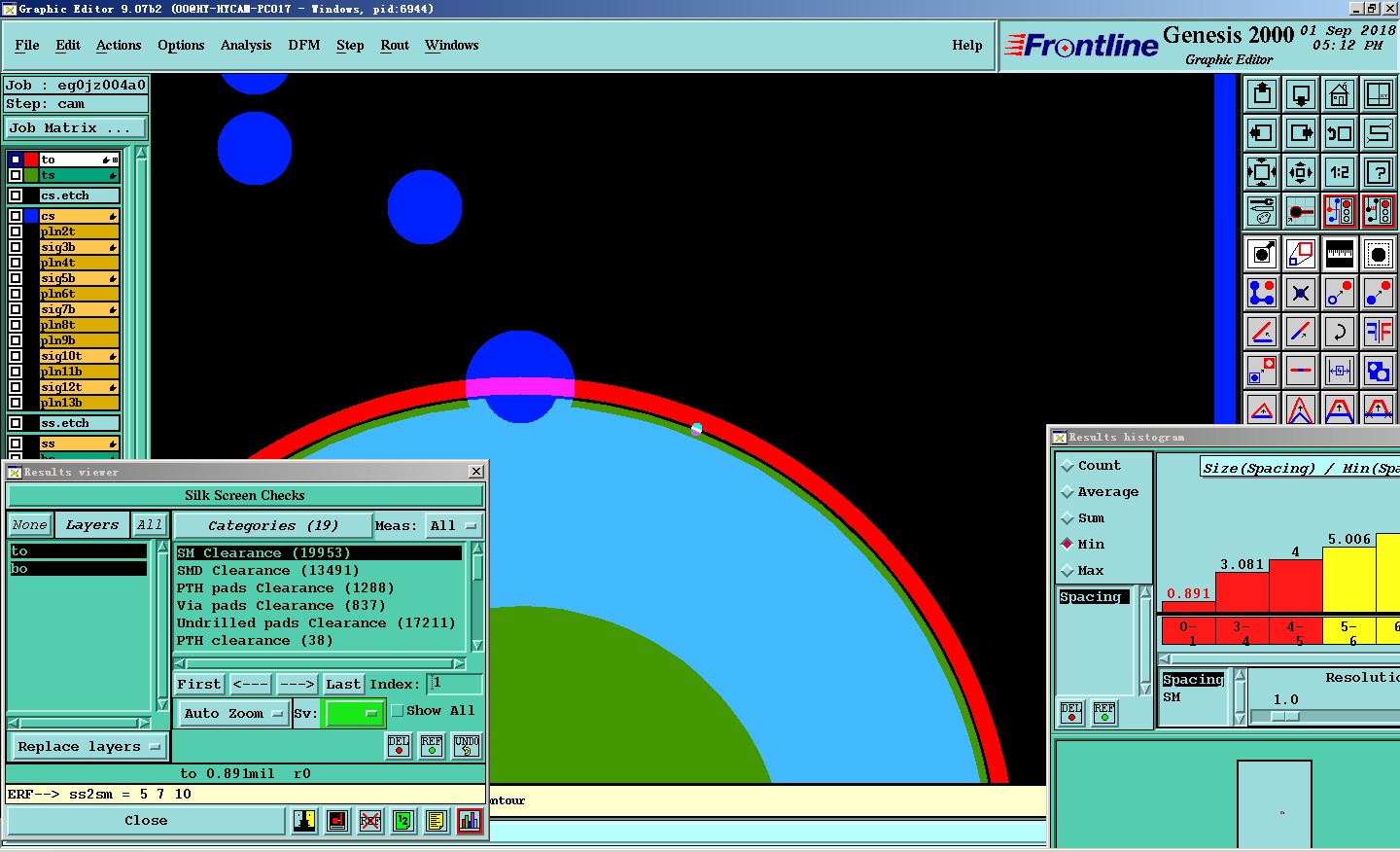The image size is (1400, 852).
Task: Select the Sum radio option
Action: (x=1067, y=518)
